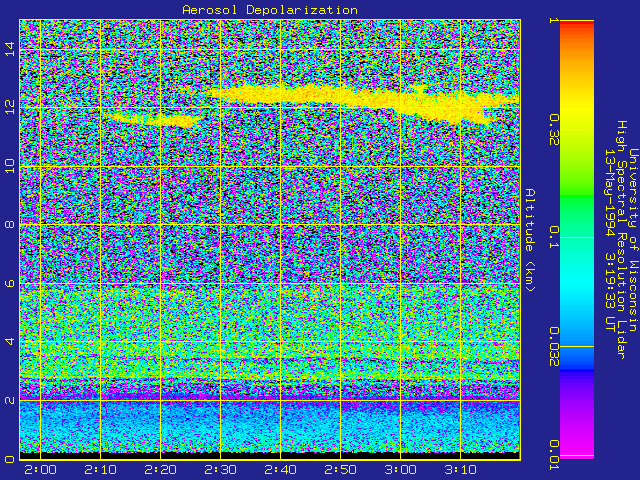640x480 pixels.
Task: Click the altitude label 10
Action: pyautogui.click(x=9, y=165)
